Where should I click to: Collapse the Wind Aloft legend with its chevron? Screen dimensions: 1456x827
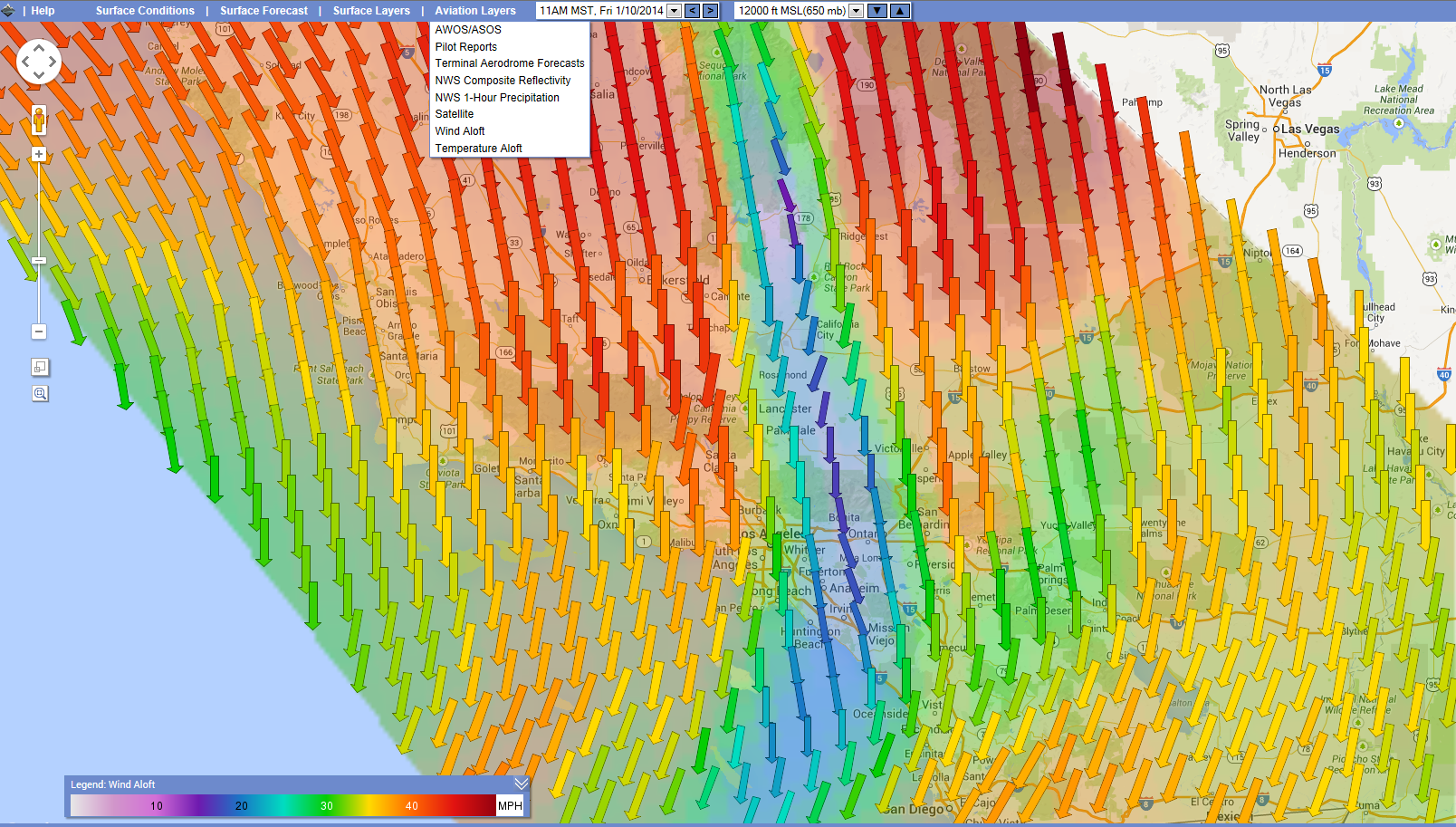[x=521, y=784]
